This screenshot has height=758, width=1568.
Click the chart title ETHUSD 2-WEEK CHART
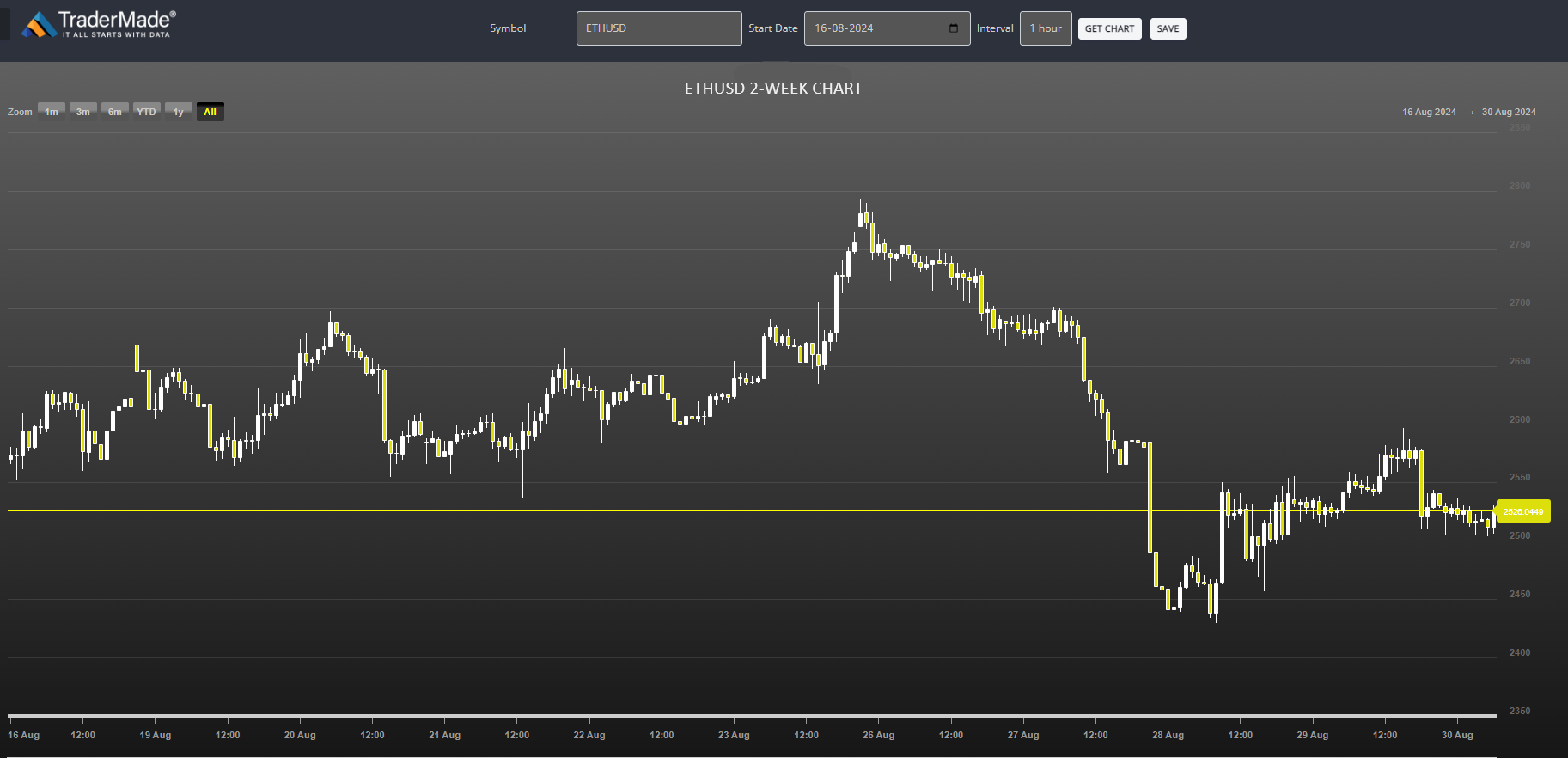pyautogui.click(x=773, y=89)
